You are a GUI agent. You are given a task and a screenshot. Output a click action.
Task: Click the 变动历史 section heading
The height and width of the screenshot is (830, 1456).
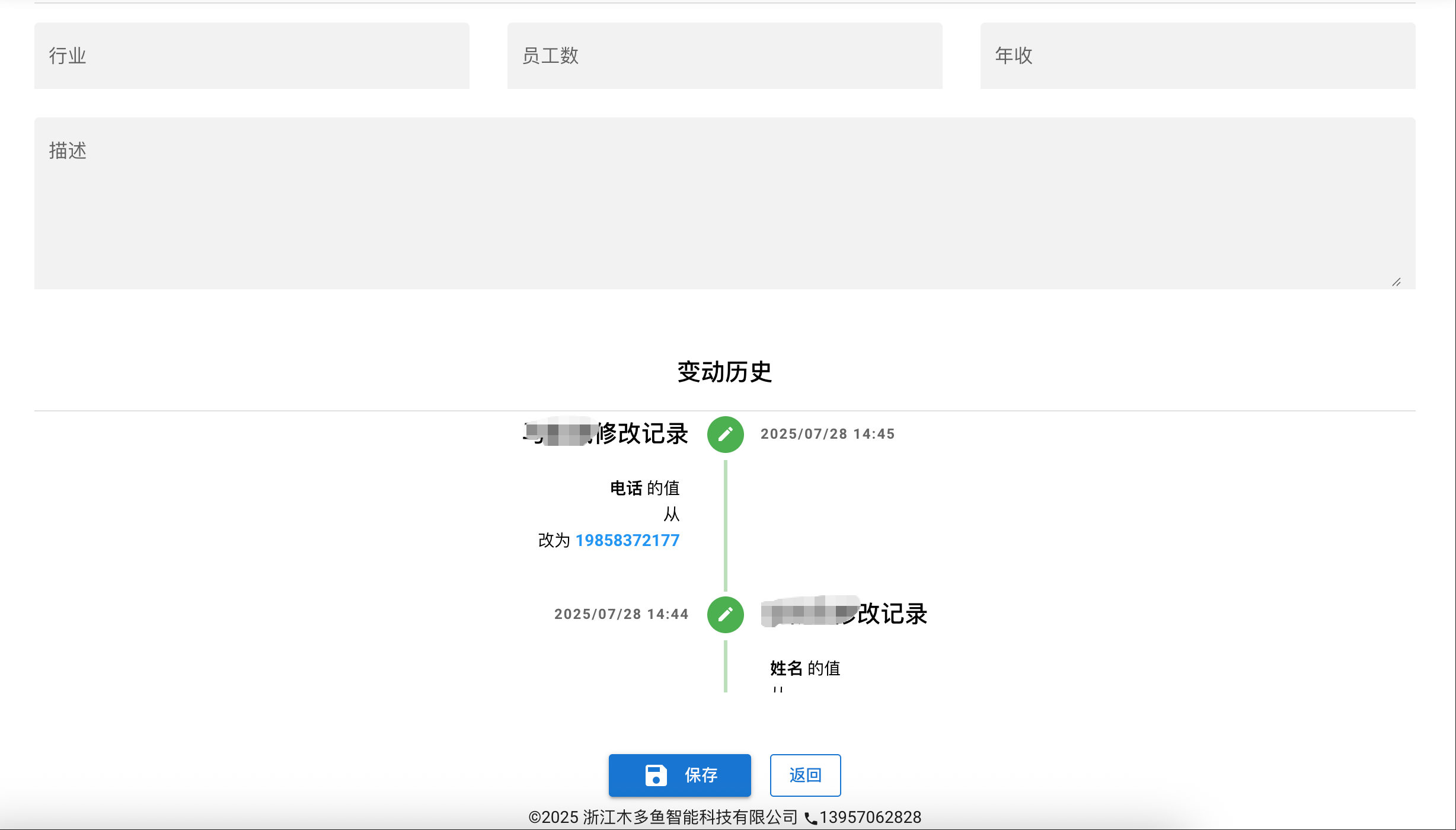[x=724, y=372]
